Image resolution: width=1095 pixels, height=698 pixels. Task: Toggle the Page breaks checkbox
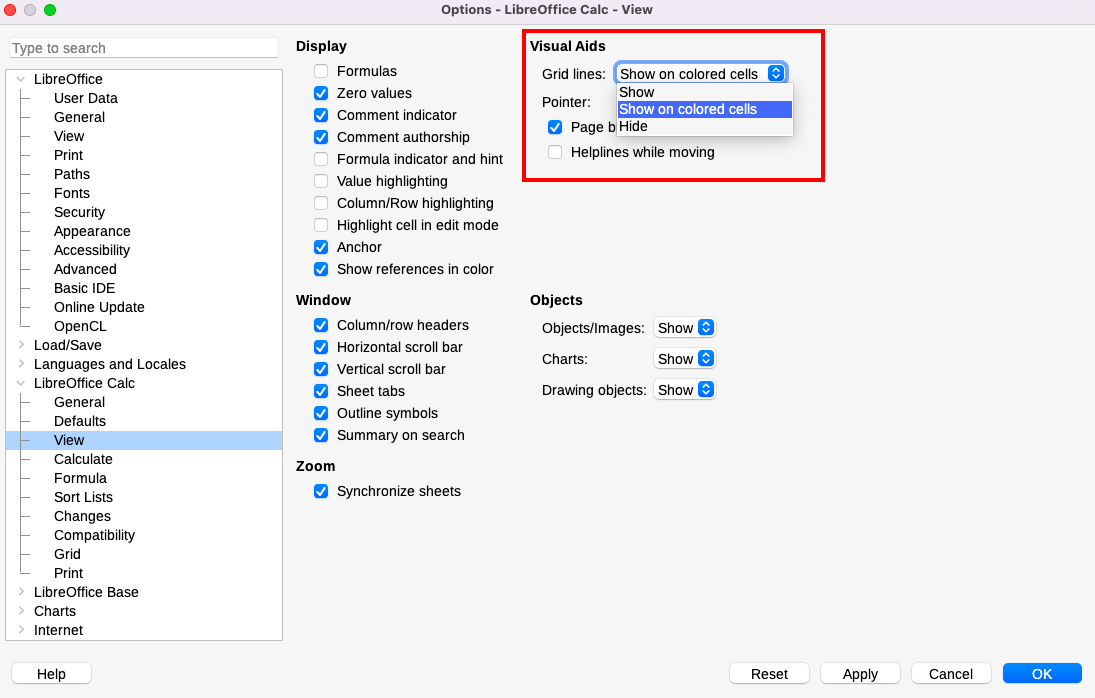555,127
